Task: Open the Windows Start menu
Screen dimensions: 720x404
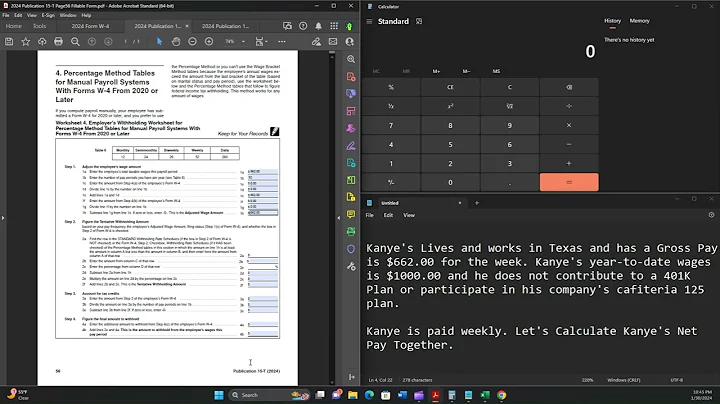Action: click(x=219, y=395)
